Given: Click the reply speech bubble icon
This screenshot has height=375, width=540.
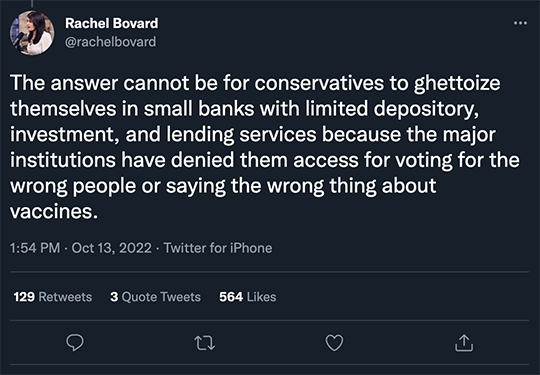Looking at the screenshot, I should point(75,343).
